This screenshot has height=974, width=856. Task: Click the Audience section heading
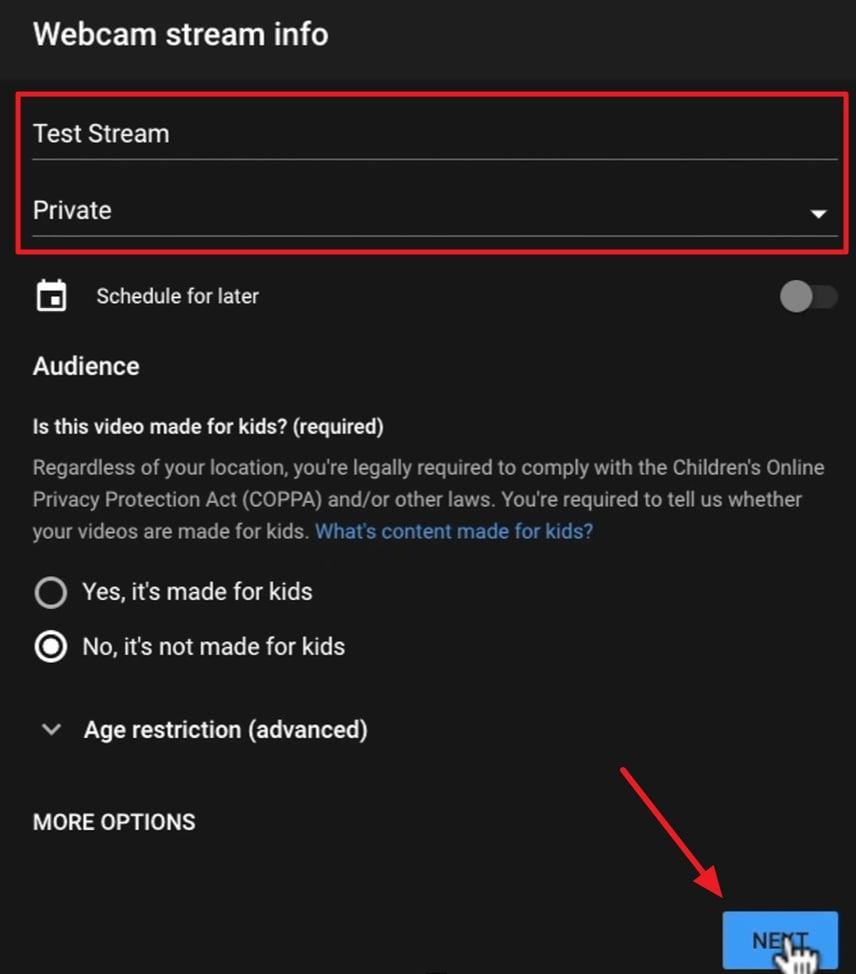(86, 366)
